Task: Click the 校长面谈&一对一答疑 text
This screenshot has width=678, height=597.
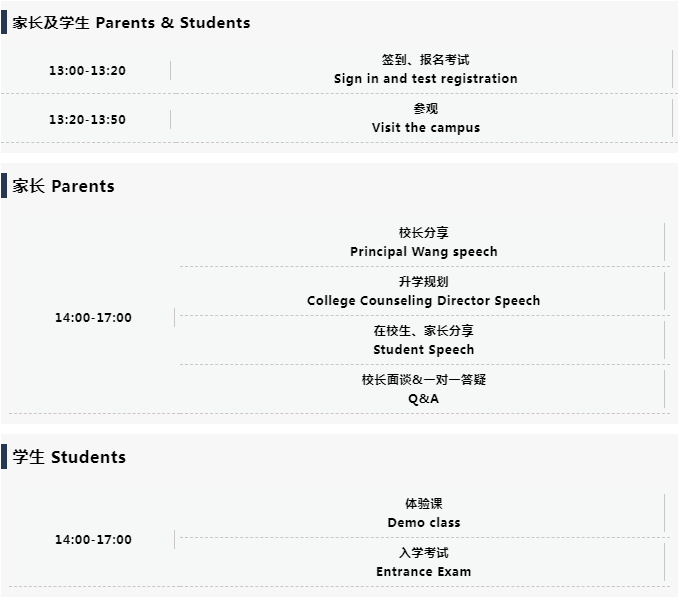Action: coord(424,380)
